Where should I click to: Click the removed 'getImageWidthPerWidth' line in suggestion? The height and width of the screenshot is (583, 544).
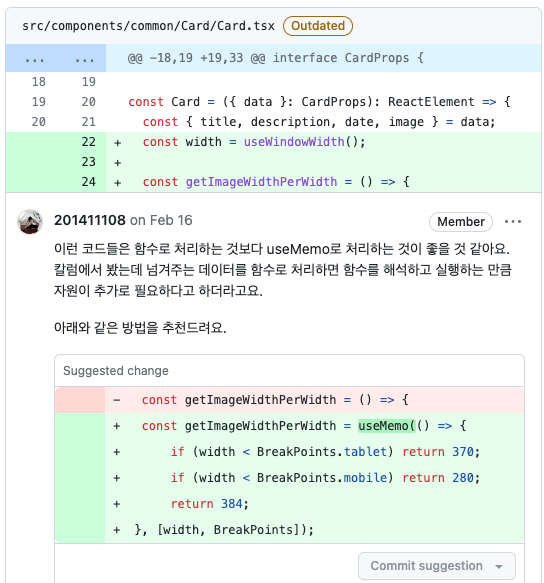[x=289, y=400]
